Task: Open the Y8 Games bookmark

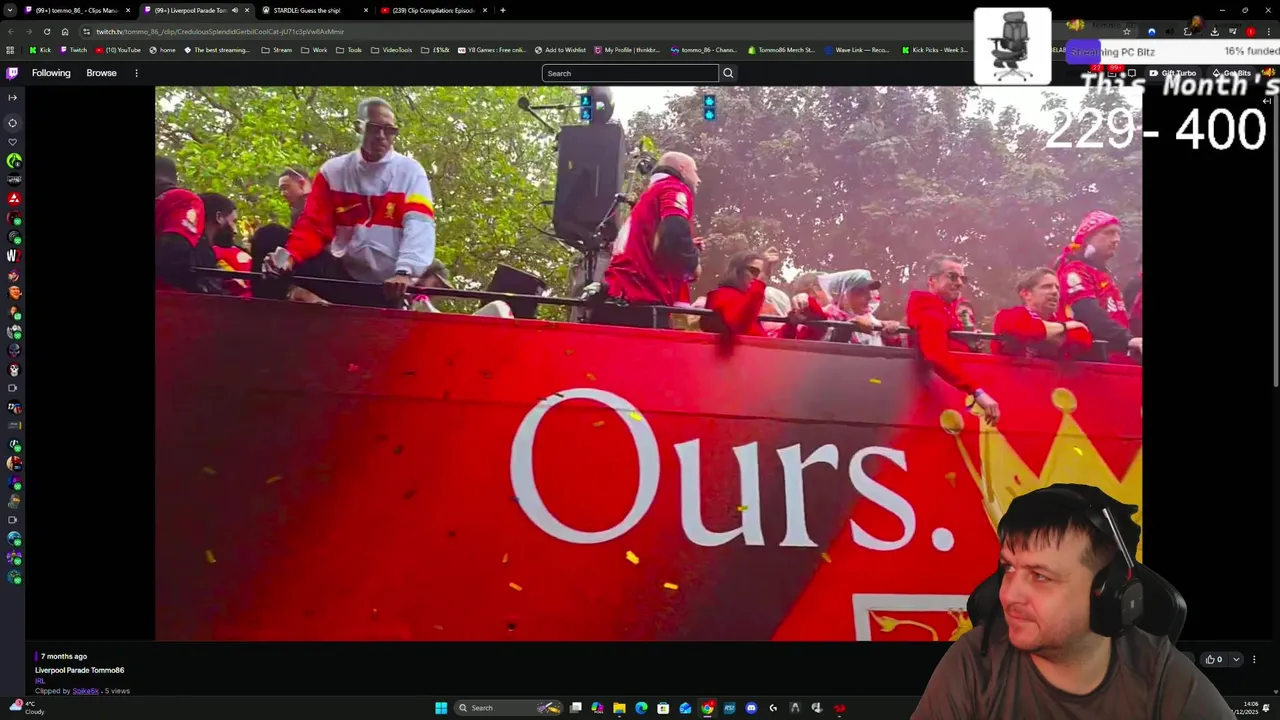Action: coord(491,50)
